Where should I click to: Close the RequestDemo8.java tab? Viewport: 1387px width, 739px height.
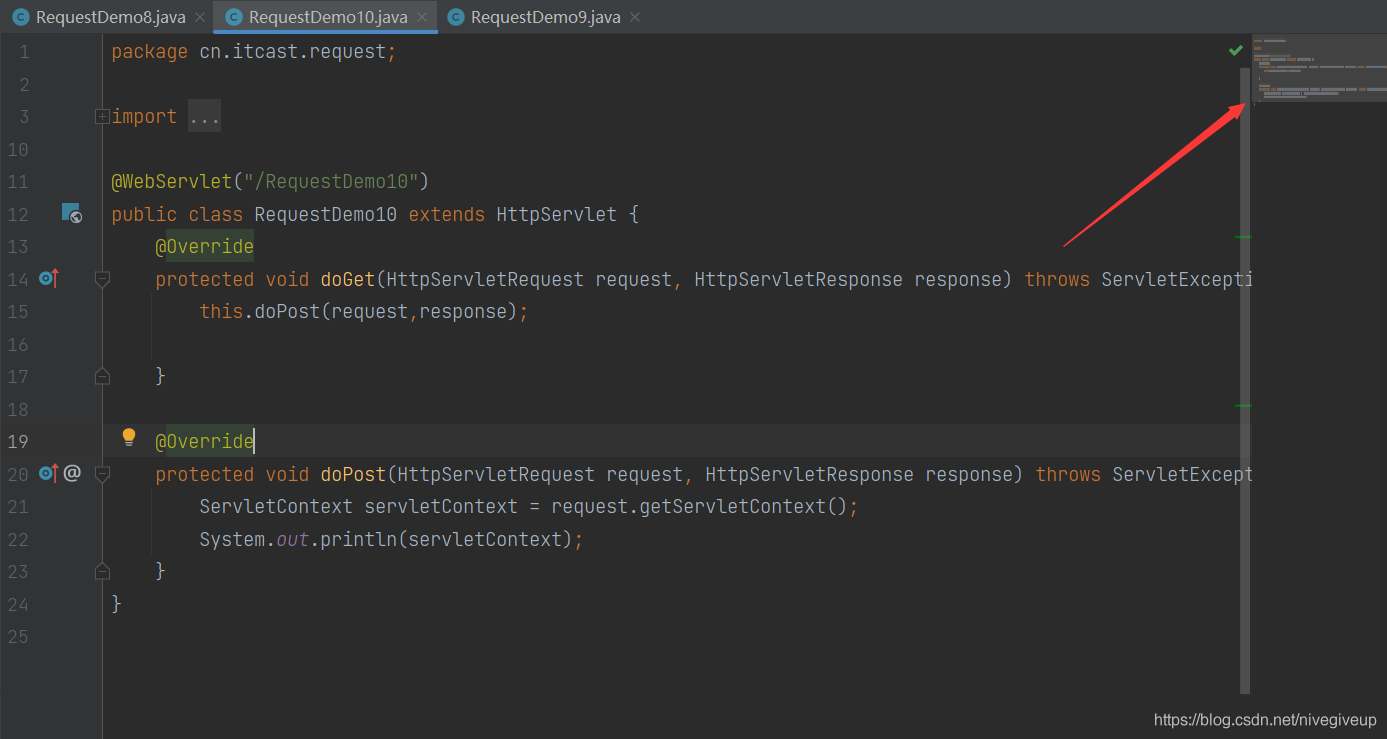click(x=200, y=17)
